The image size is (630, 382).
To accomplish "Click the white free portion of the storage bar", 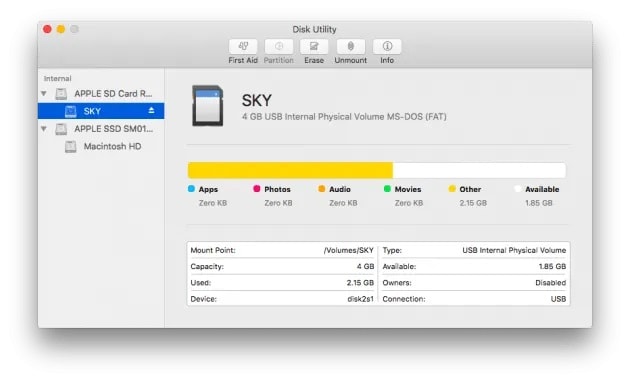I will (x=479, y=170).
